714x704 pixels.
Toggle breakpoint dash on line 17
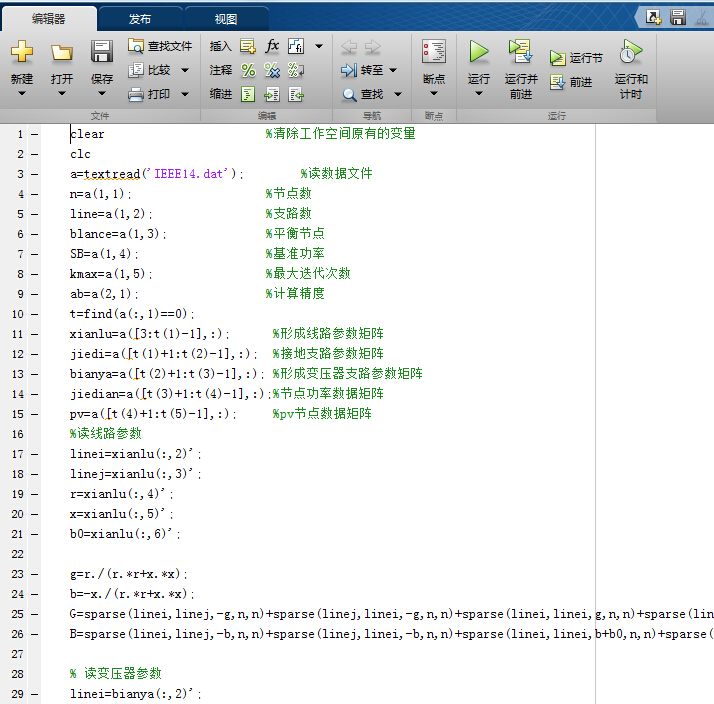tap(35, 454)
